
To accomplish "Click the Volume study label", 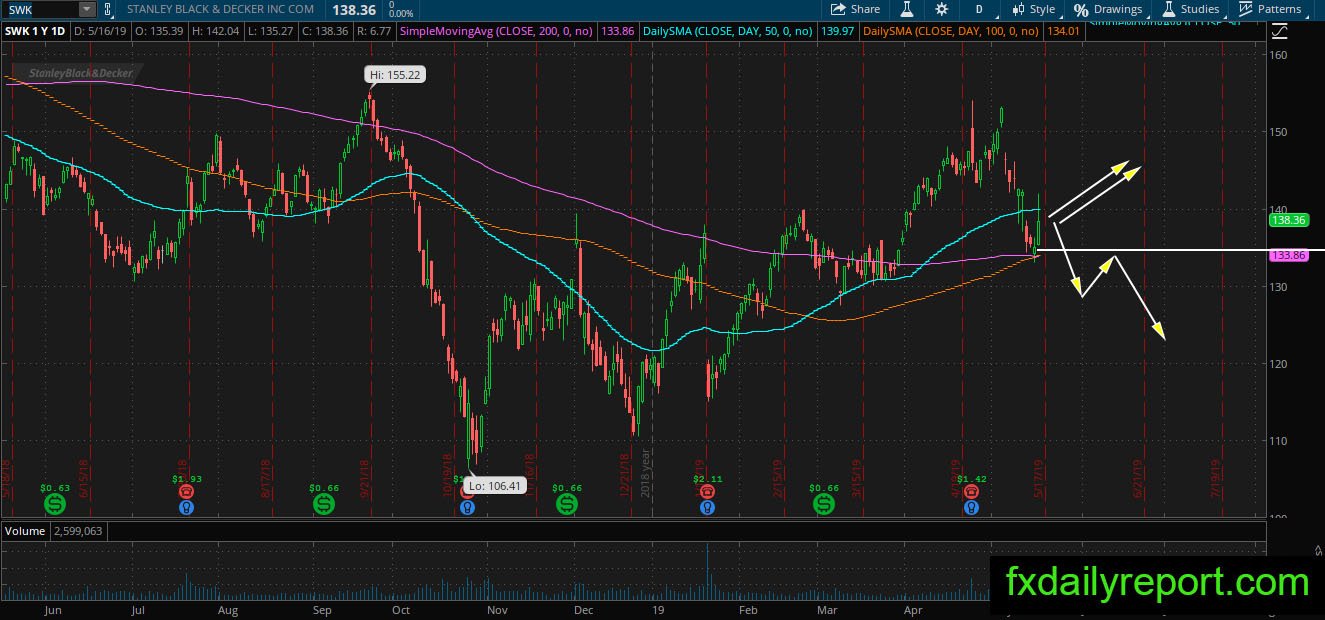I will [24, 529].
